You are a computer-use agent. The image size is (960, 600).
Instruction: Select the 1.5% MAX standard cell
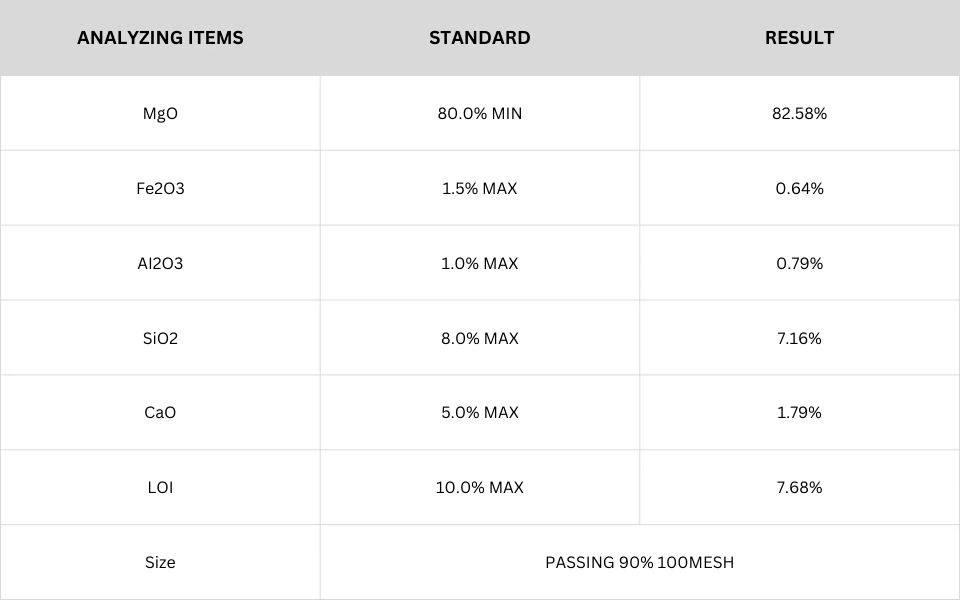(x=480, y=188)
